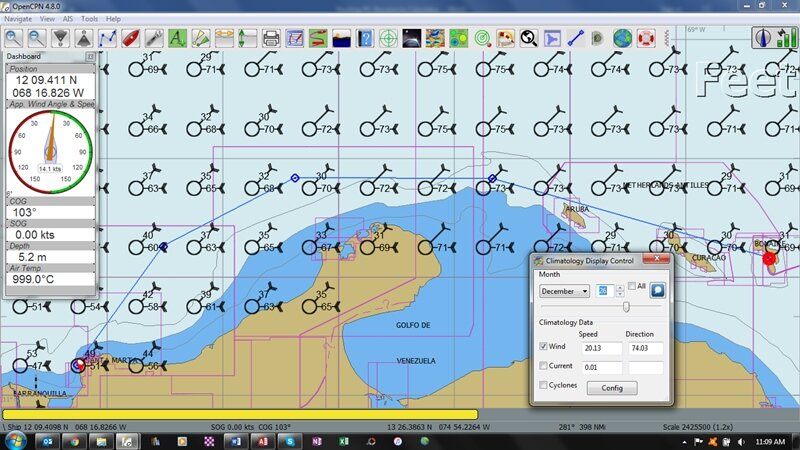Open Options via the wrench icon
Image resolution: width=800 pixels, height=450 pixels.
pos(154,38)
